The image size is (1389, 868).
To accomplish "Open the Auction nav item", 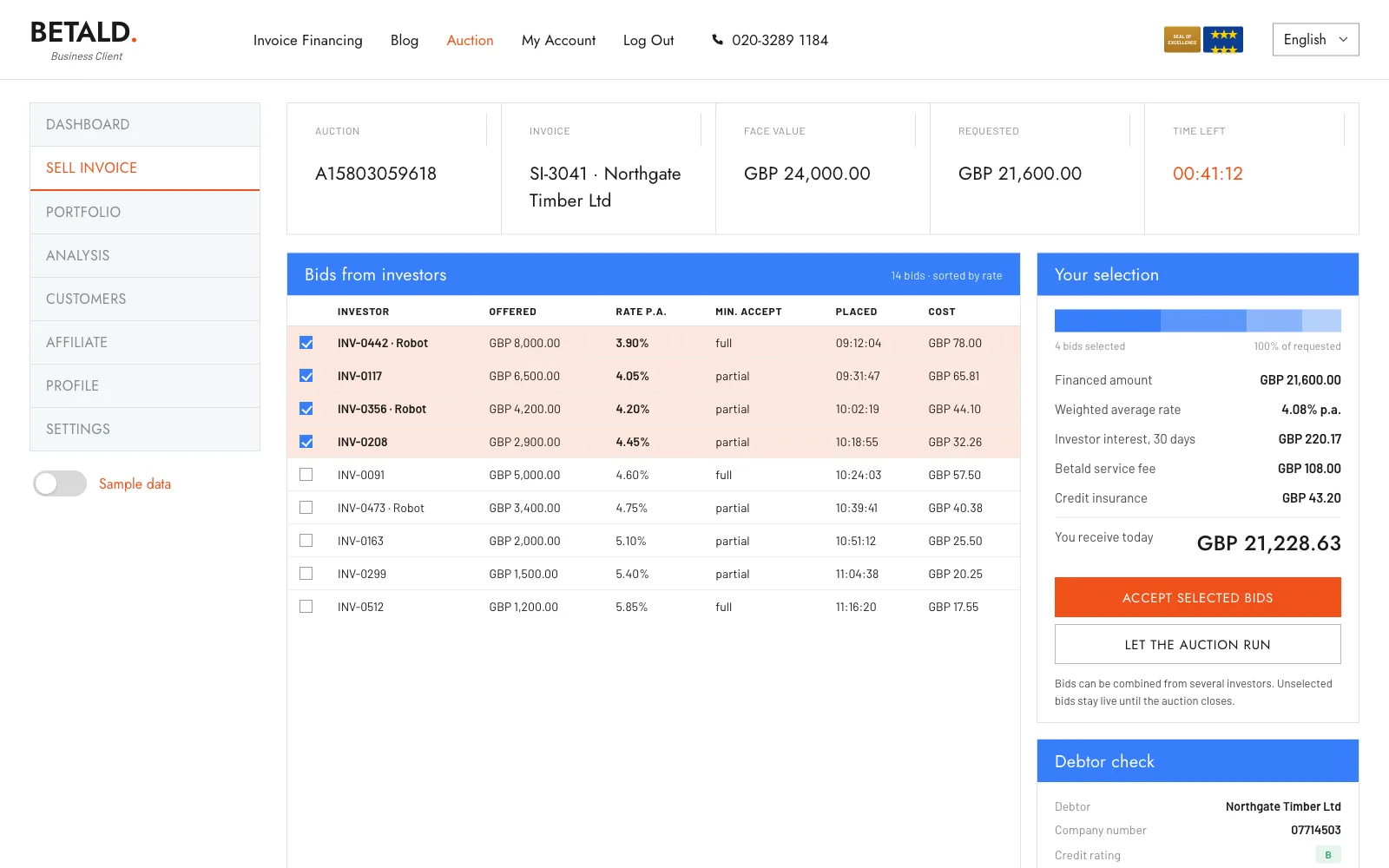I will (x=470, y=40).
